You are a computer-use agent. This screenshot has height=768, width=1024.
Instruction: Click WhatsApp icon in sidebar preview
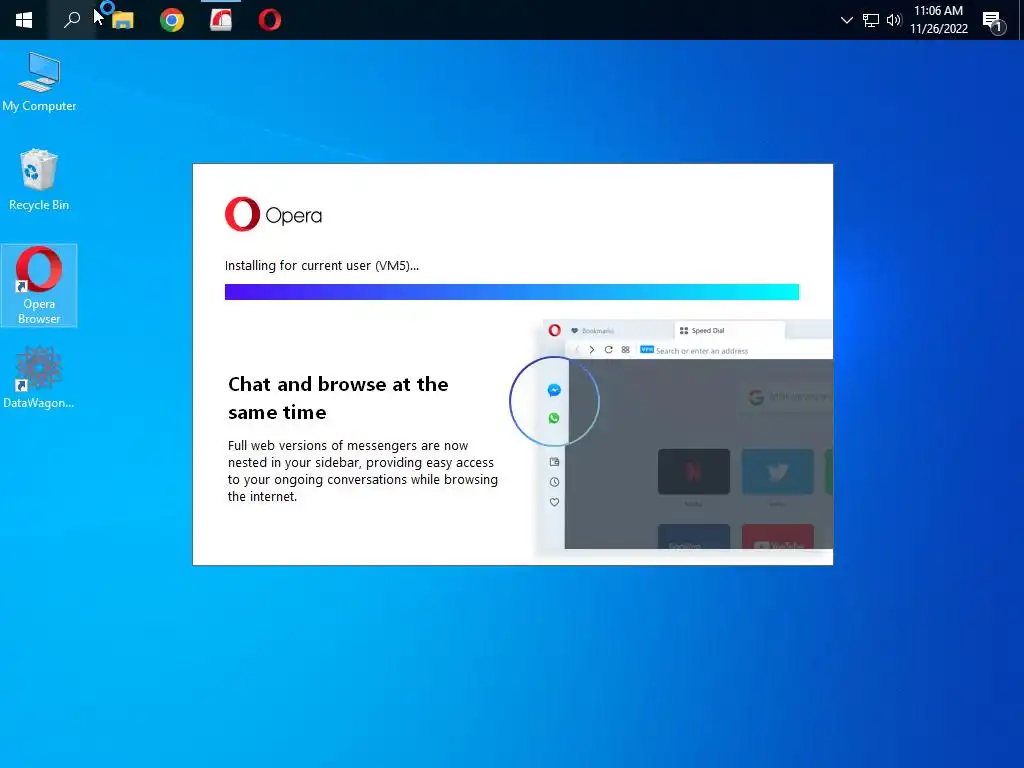554,418
